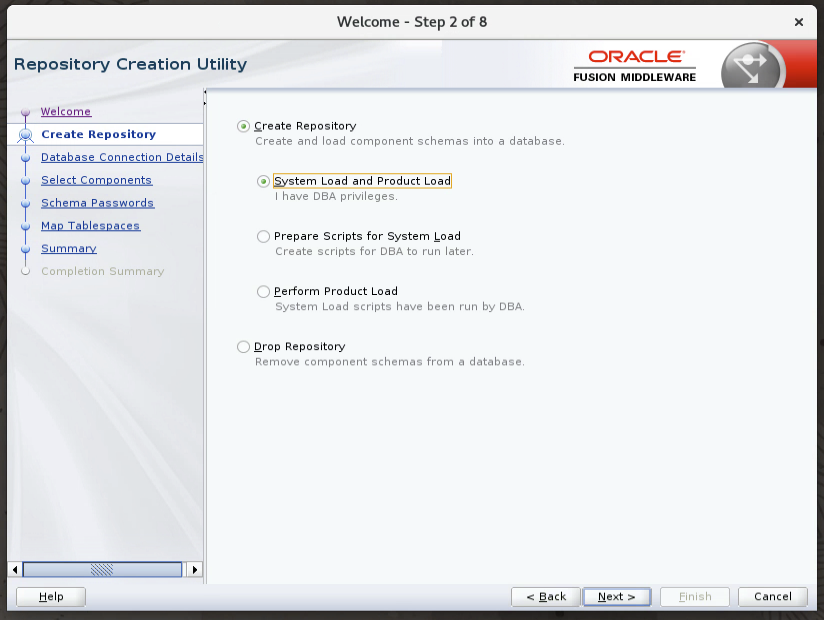Select the current Create Repository step

point(98,135)
